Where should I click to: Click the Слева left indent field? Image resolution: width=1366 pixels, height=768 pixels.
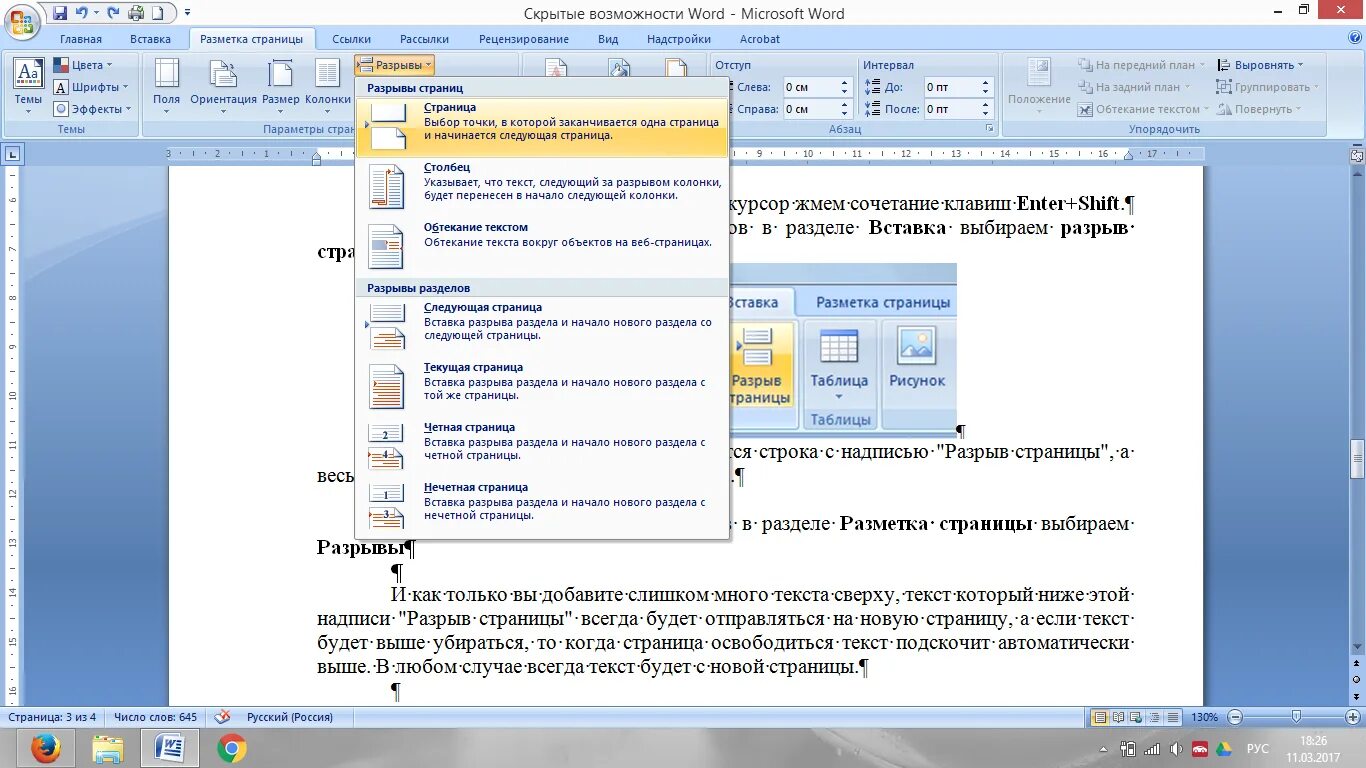pos(809,87)
